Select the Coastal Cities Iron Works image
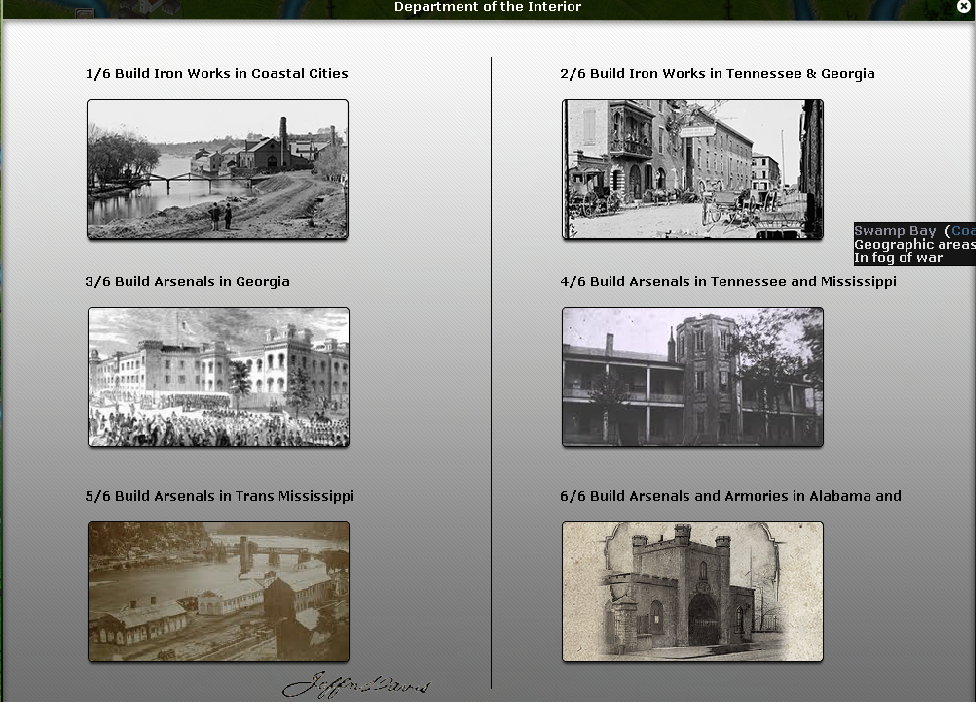This screenshot has width=976, height=705. [x=218, y=169]
